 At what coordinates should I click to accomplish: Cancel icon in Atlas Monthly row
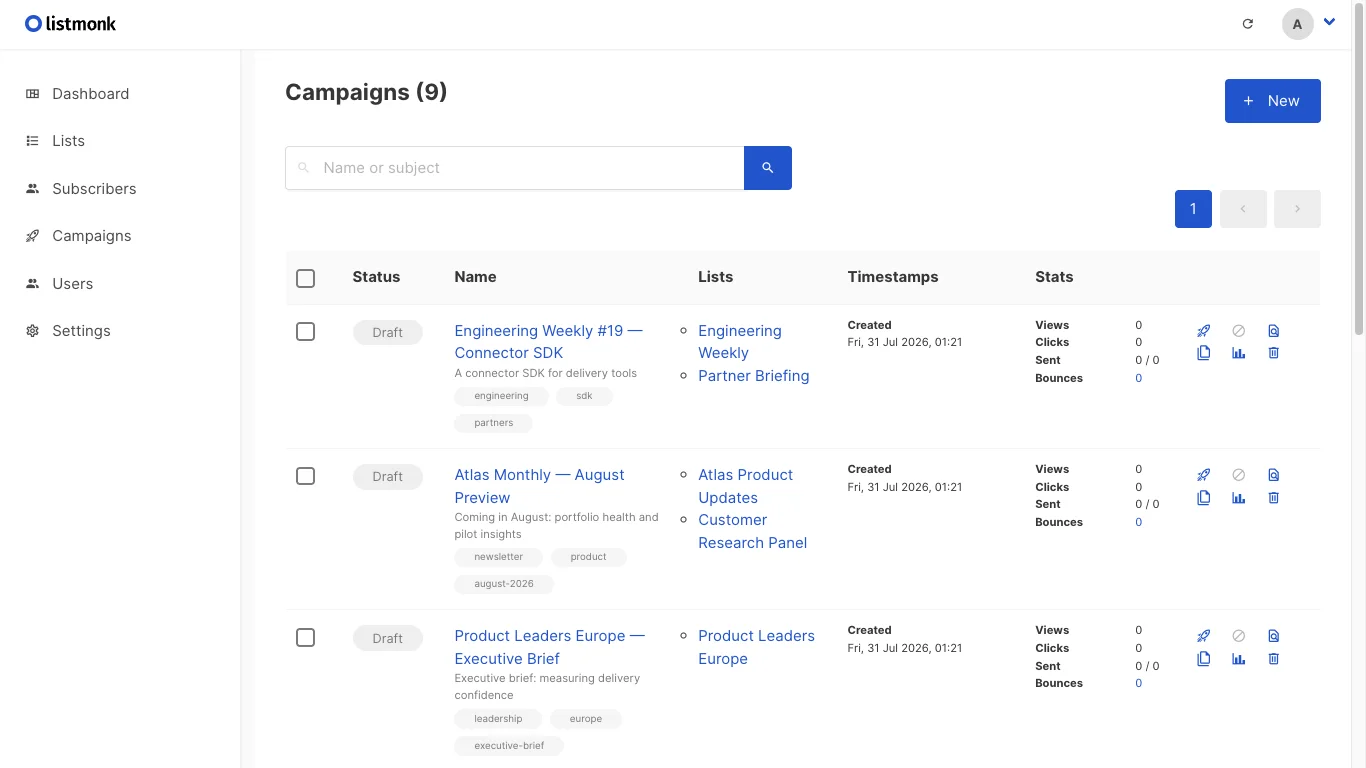tap(1239, 475)
